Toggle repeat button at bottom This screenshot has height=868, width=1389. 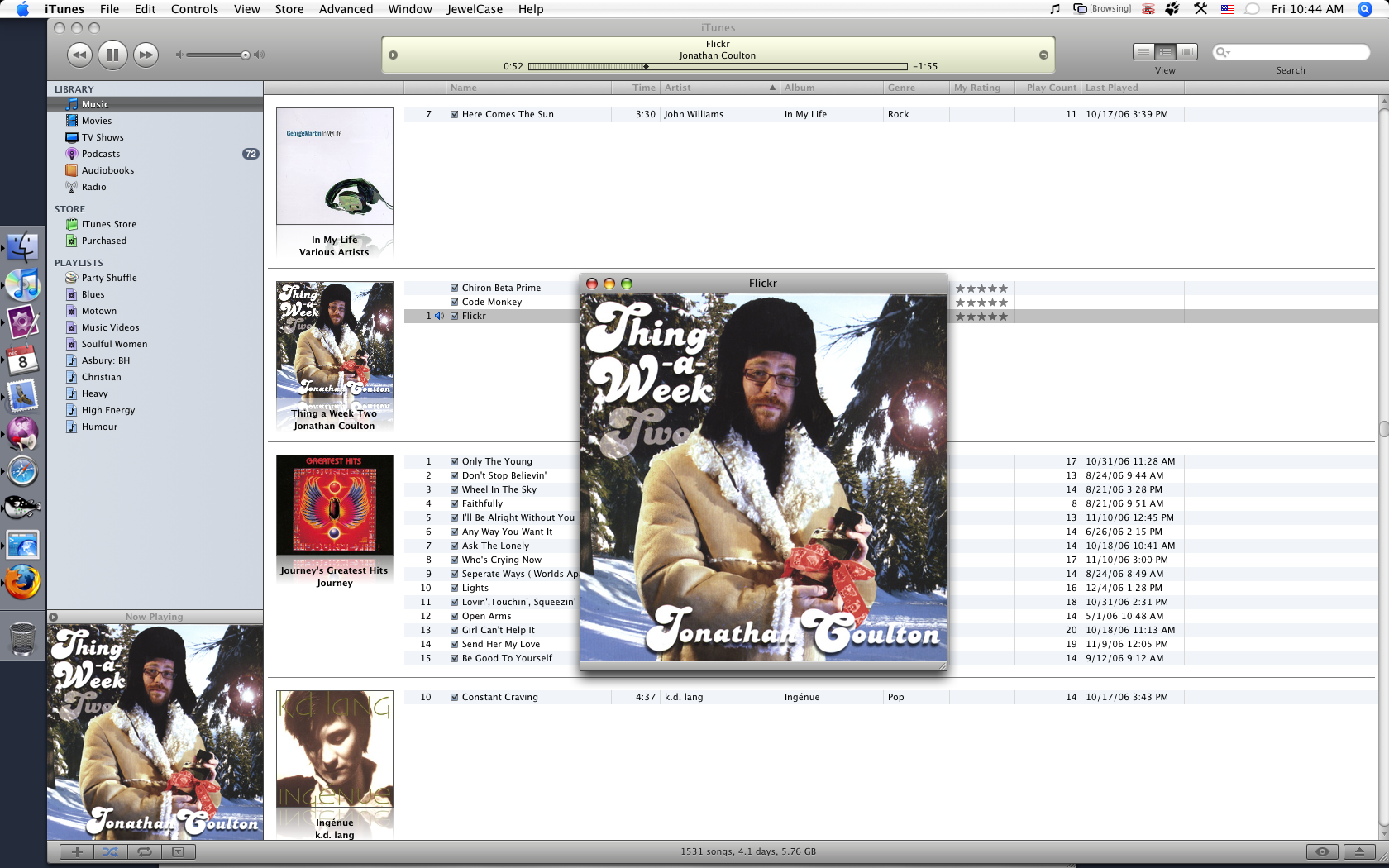click(145, 851)
